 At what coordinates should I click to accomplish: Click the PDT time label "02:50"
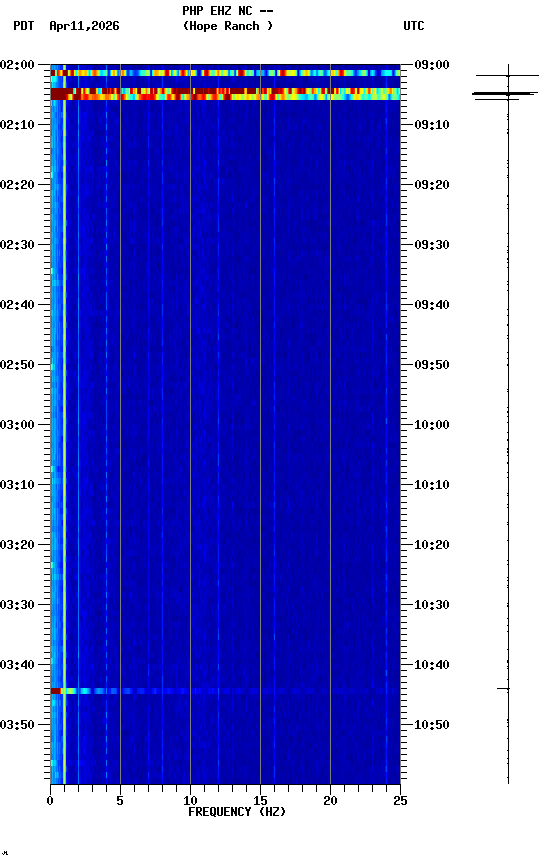(17, 365)
